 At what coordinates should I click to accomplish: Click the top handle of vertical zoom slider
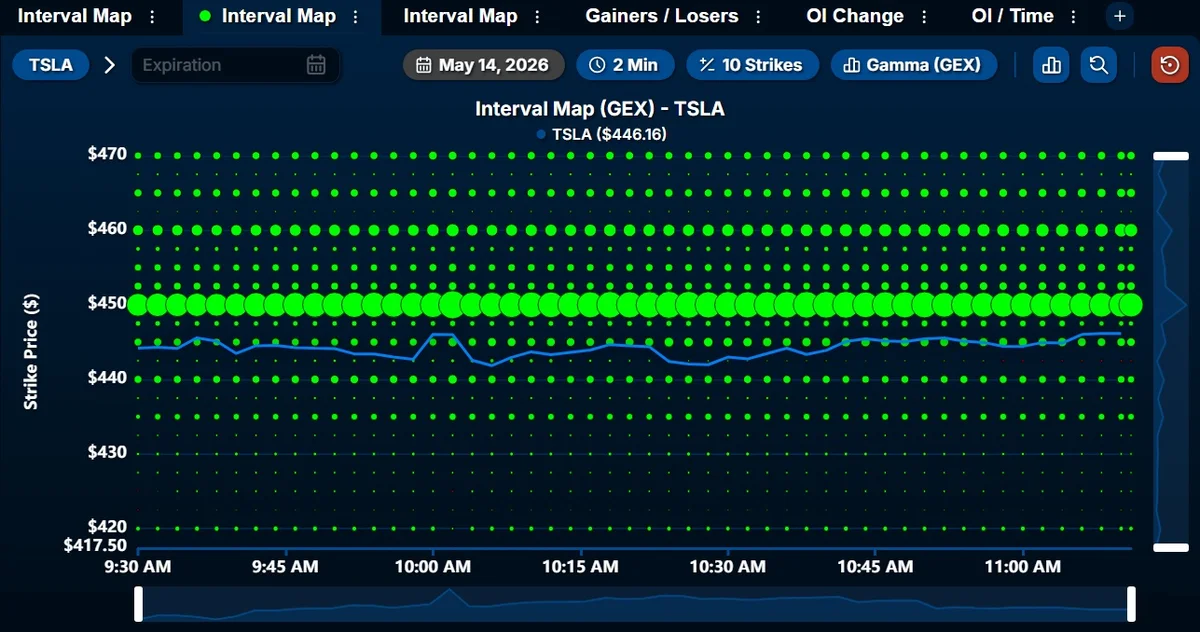pos(1171,156)
